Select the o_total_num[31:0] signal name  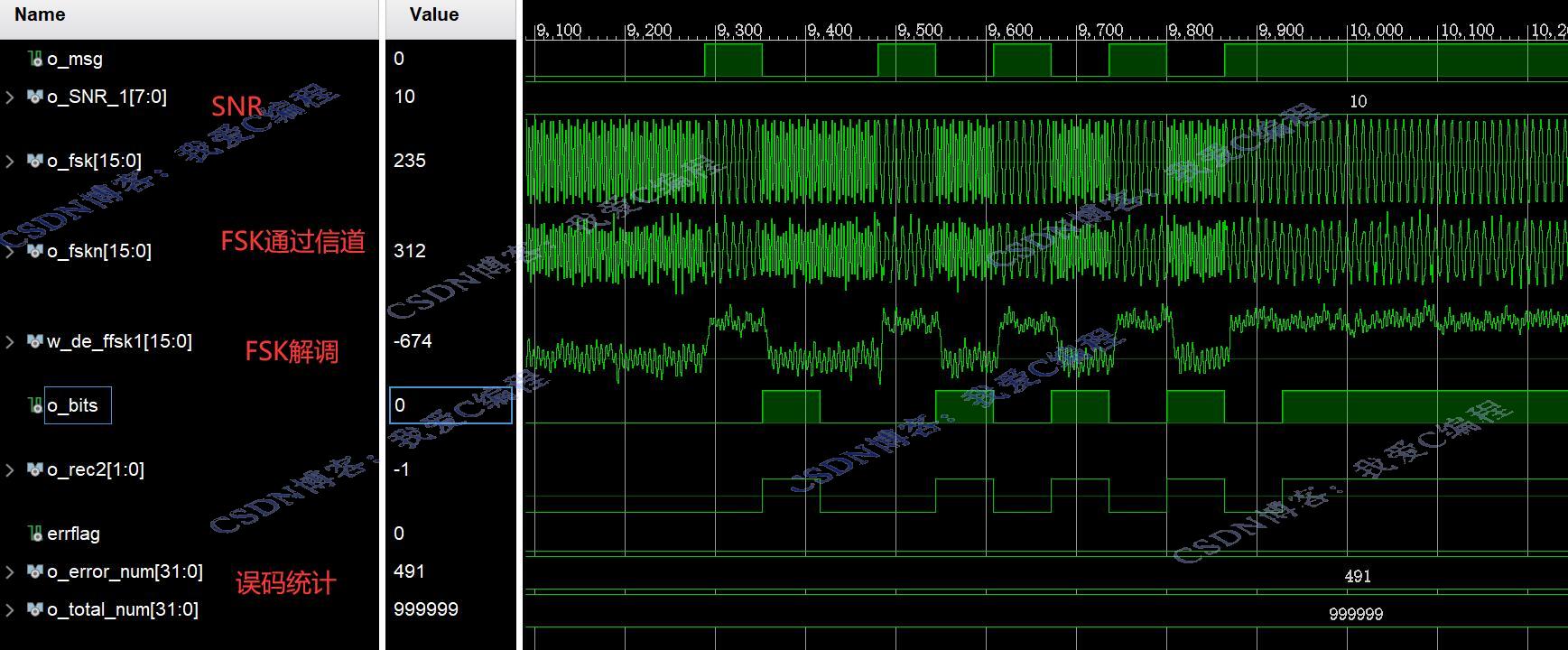coord(123,609)
